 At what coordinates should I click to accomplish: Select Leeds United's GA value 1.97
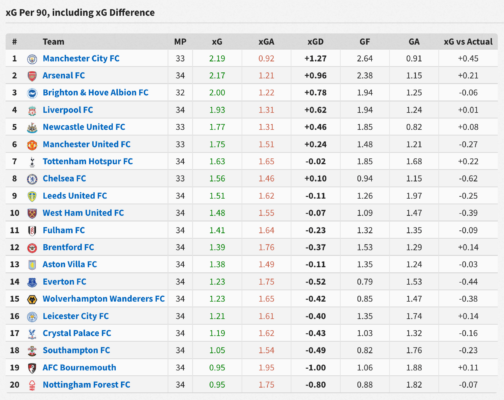point(414,196)
